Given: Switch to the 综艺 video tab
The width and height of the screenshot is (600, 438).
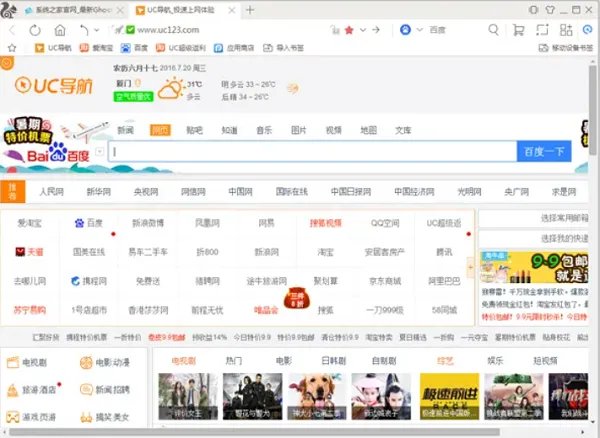Looking at the screenshot, I should coord(445,360).
